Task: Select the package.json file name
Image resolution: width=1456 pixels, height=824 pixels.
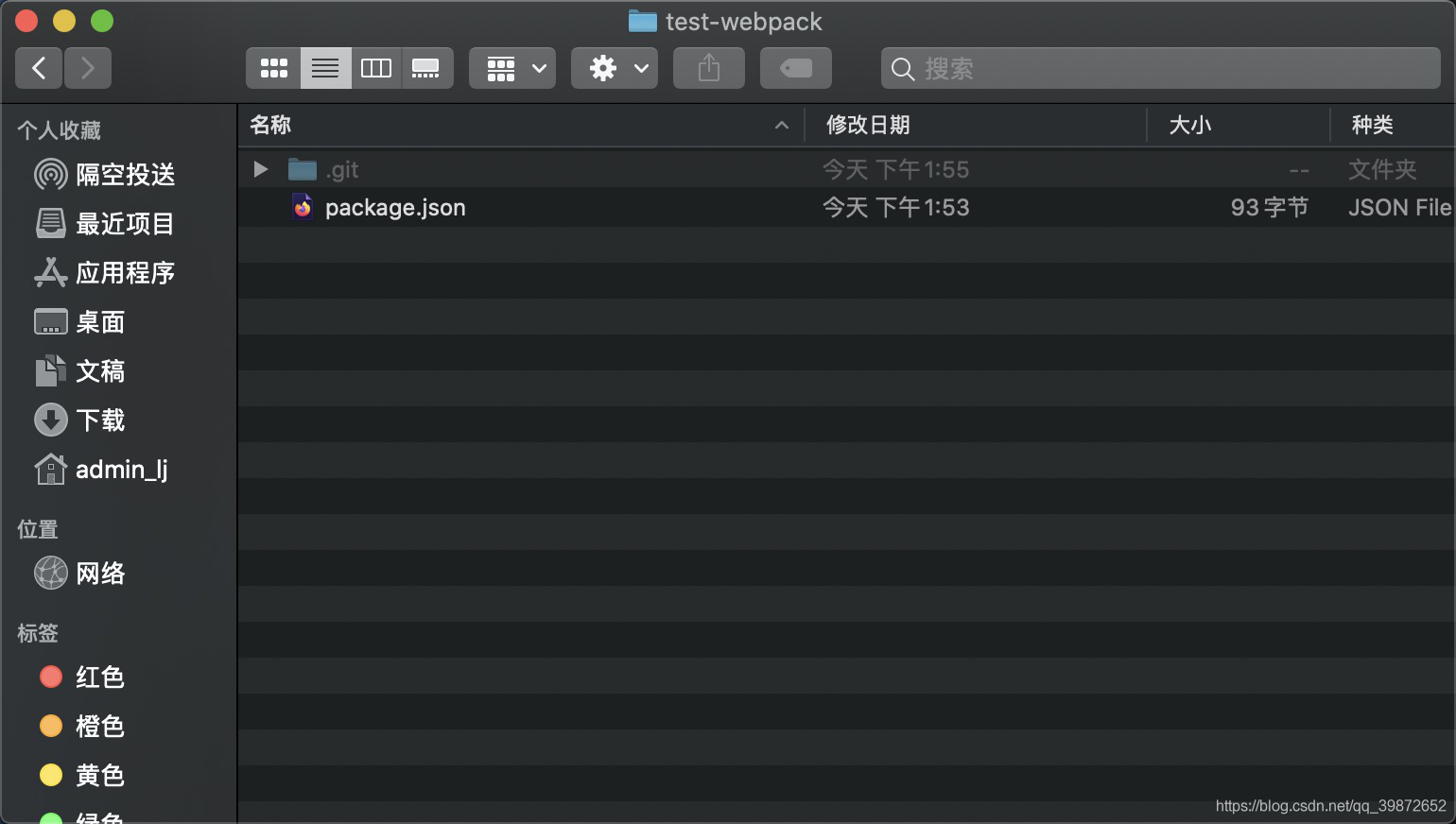Action: pos(395,208)
